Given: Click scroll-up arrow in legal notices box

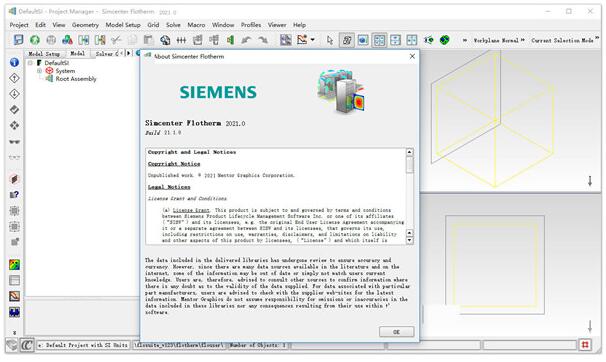Looking at the screenshot, I should (x=410, y=152).
